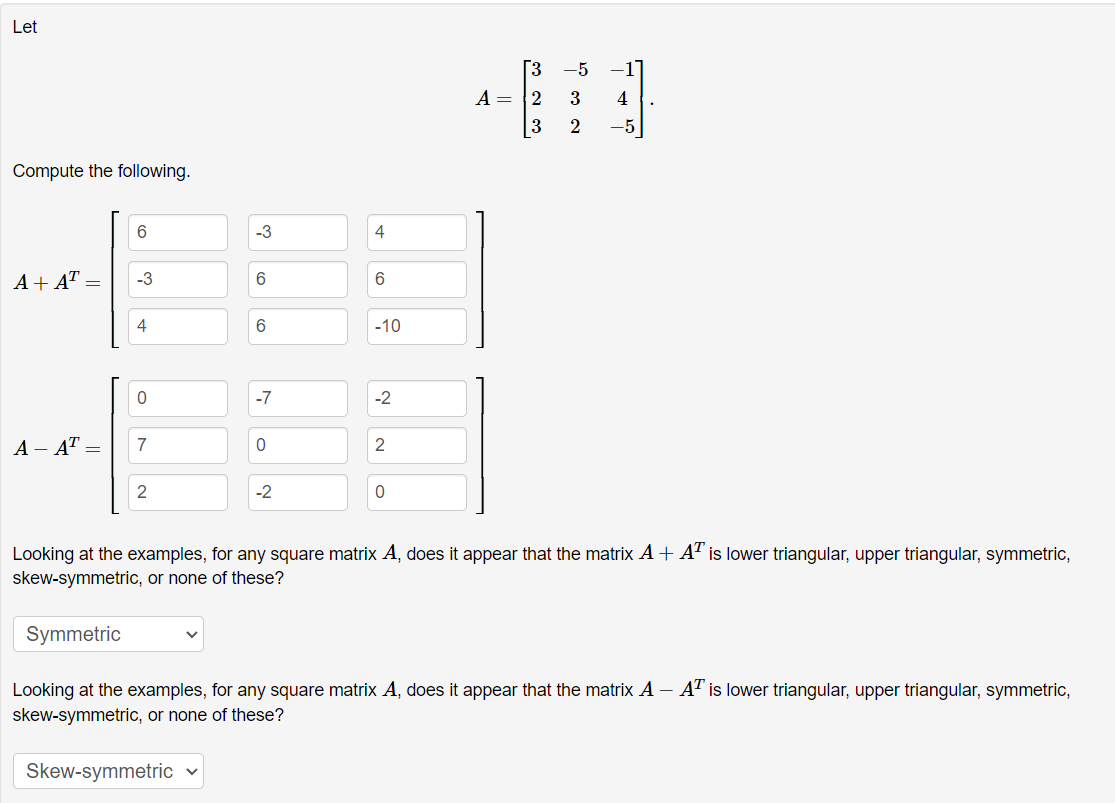This screenshot has height=803, width=1115.
Task: Select the field containing -3 in the first row
Action: tap(297, 232)
